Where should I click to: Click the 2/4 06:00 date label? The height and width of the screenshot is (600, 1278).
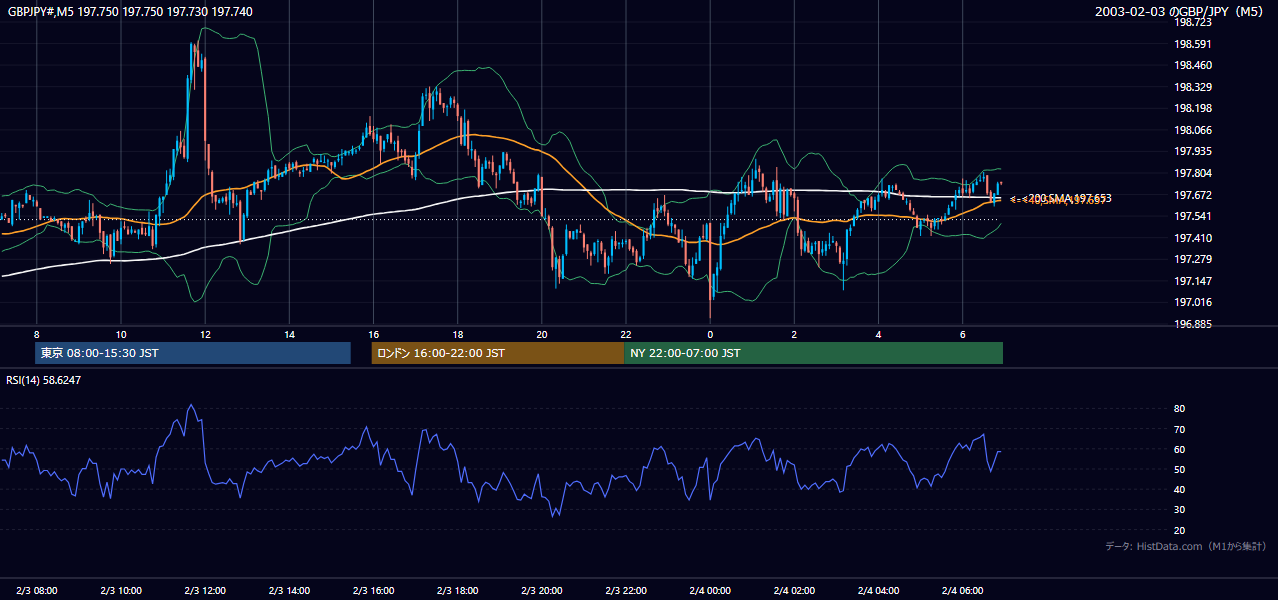[x=962, y=590]
